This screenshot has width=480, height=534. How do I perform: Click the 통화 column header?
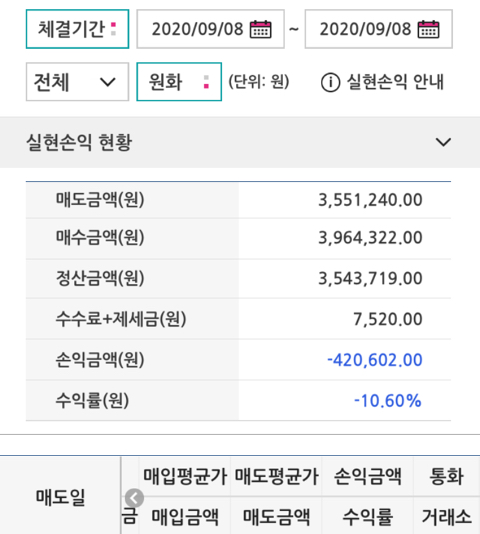pyautogui.click(x=447, y=476)
